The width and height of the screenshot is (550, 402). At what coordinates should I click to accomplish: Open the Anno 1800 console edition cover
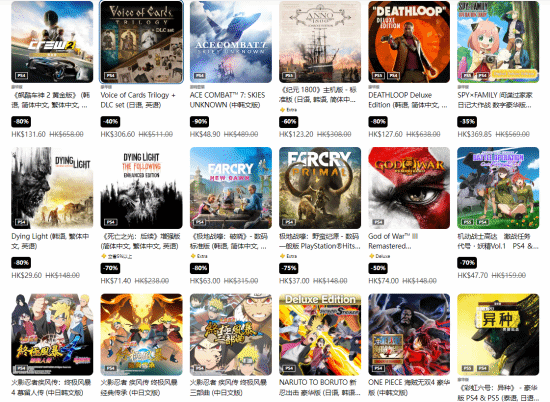point(320,42)
